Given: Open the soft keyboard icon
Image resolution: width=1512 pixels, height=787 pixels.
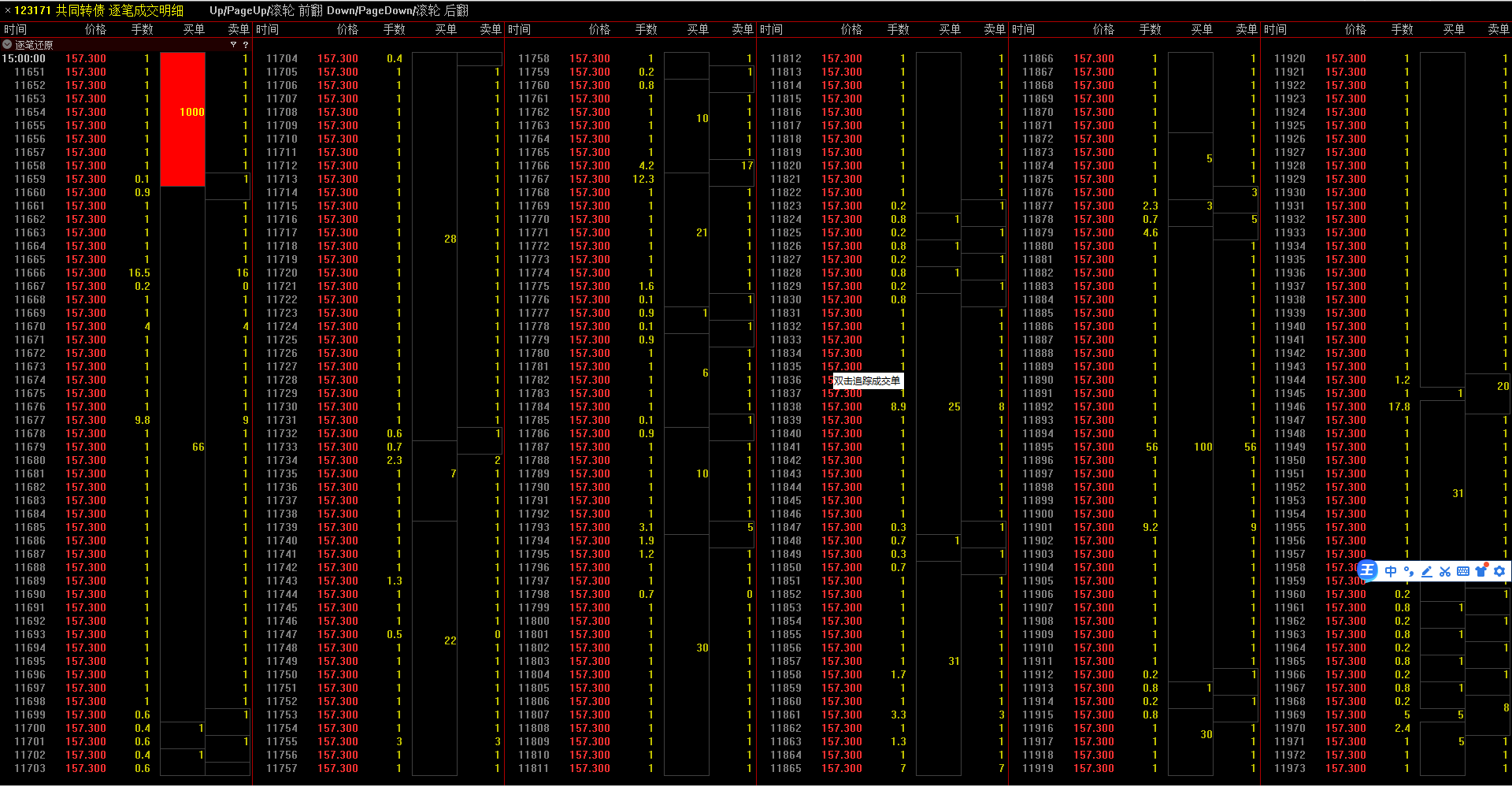Looking at the screenshot, I should 1462,571.
